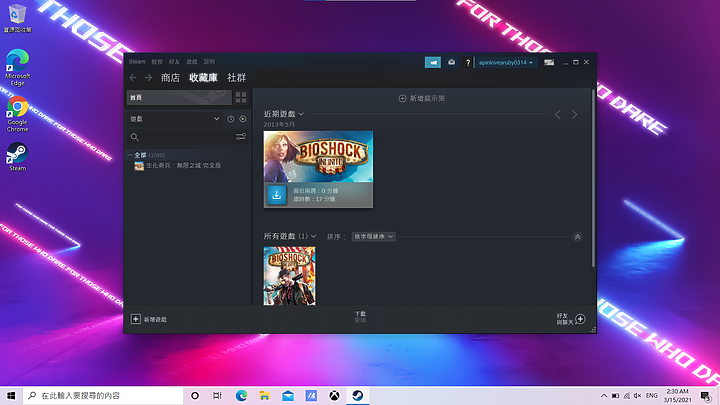This screenshot has width=720, height=405.
Task: Open BioShock Infinite cover in 所有遊戲
Action: point(289,276)
